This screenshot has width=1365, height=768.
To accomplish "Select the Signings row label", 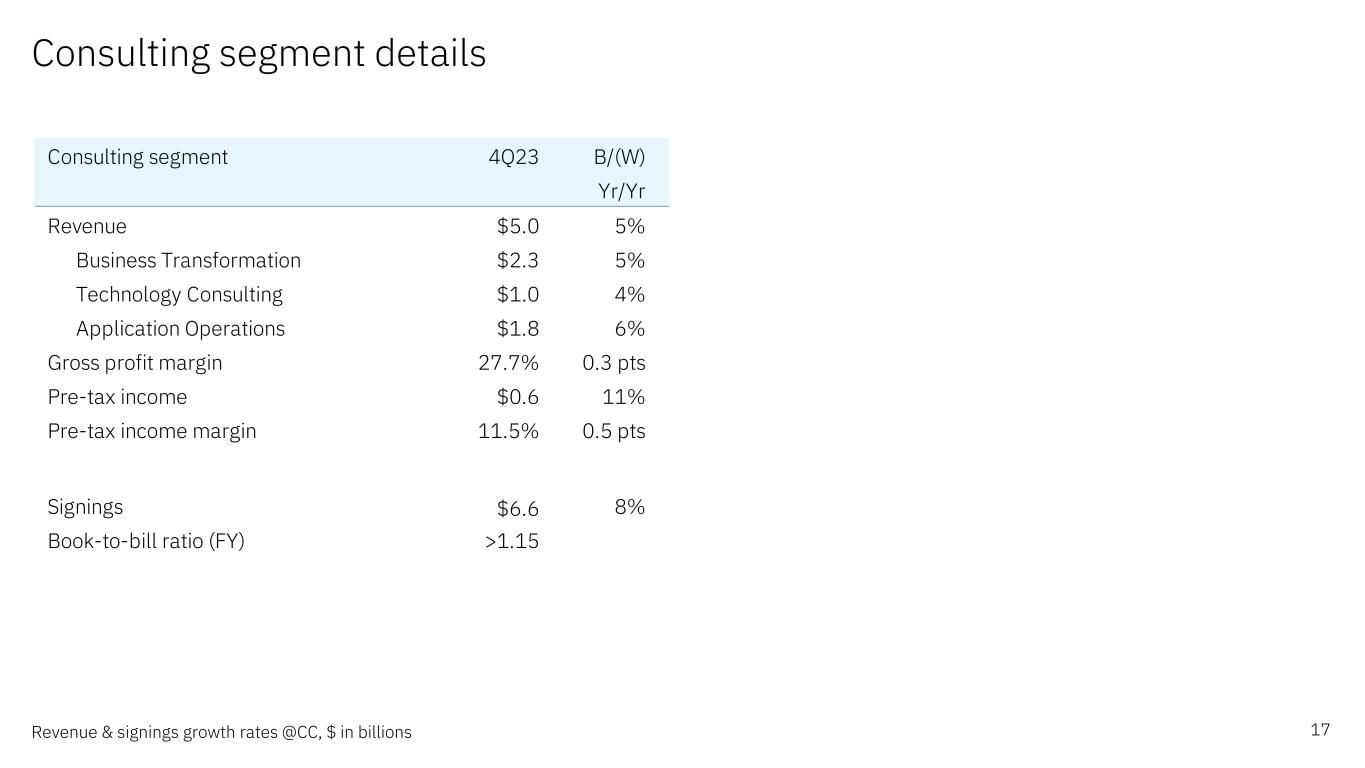I will (85, 506).
